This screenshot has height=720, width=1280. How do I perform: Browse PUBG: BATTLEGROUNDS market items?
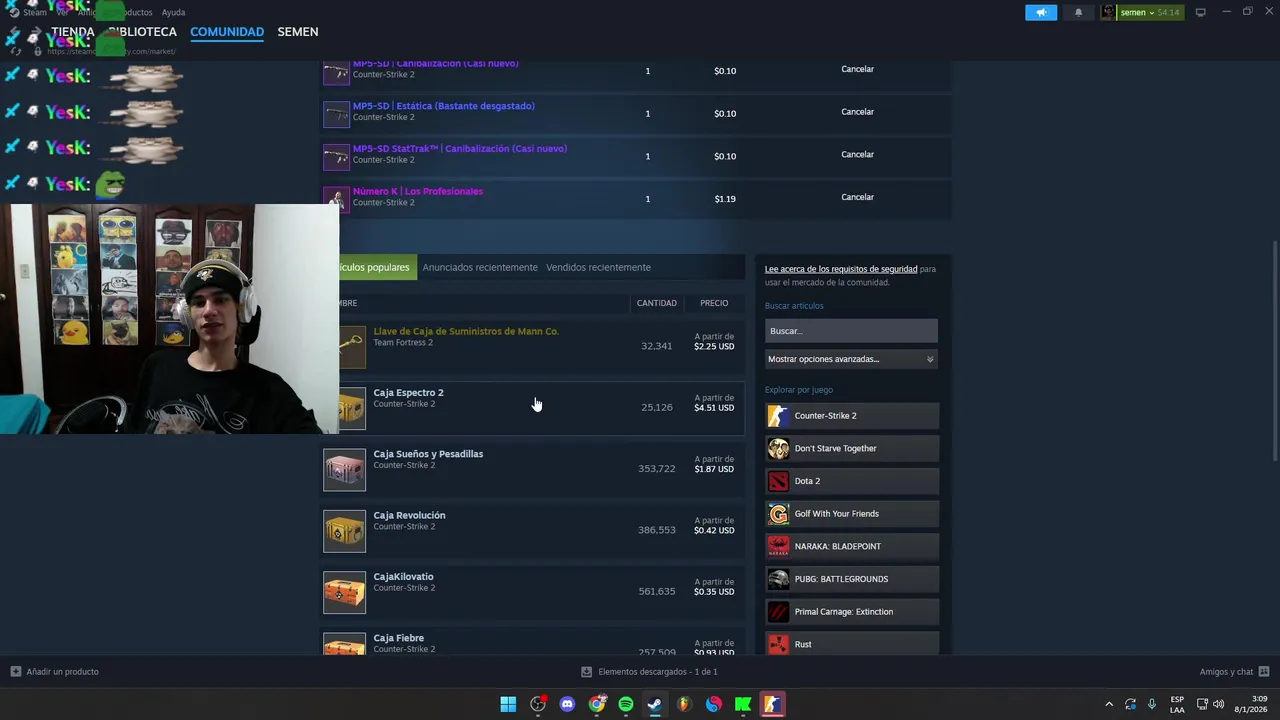[852, 579]
